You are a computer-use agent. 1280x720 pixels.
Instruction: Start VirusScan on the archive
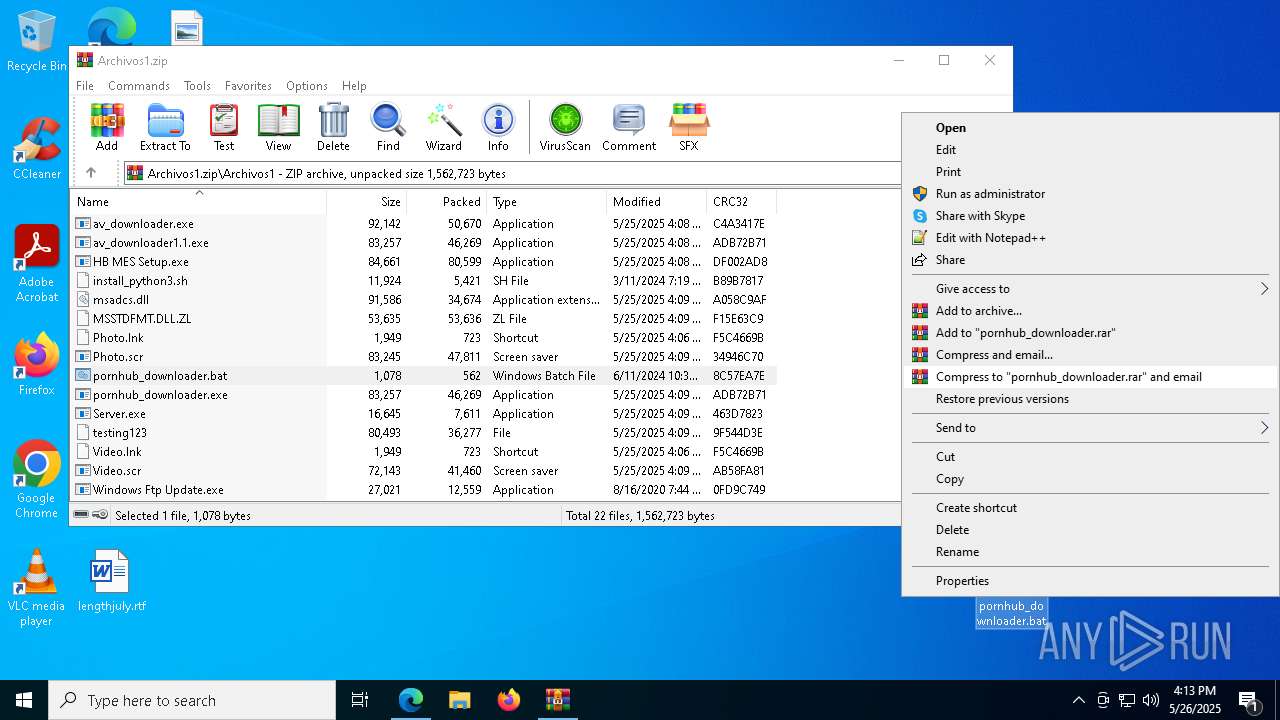pos(565,127)
